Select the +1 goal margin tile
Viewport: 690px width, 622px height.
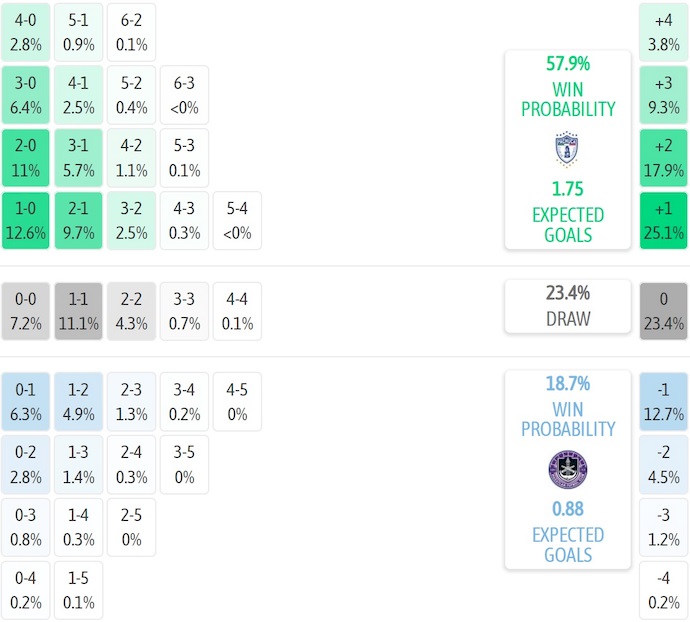663,221
